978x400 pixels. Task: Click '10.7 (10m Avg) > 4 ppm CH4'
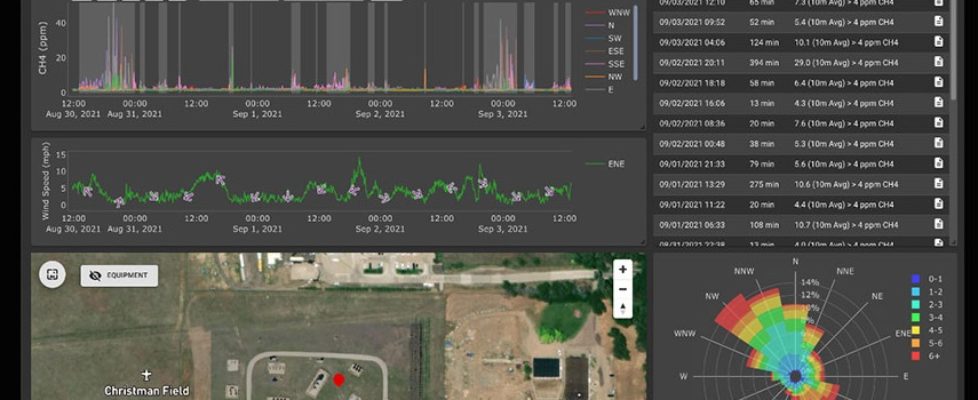coord(846,225)
